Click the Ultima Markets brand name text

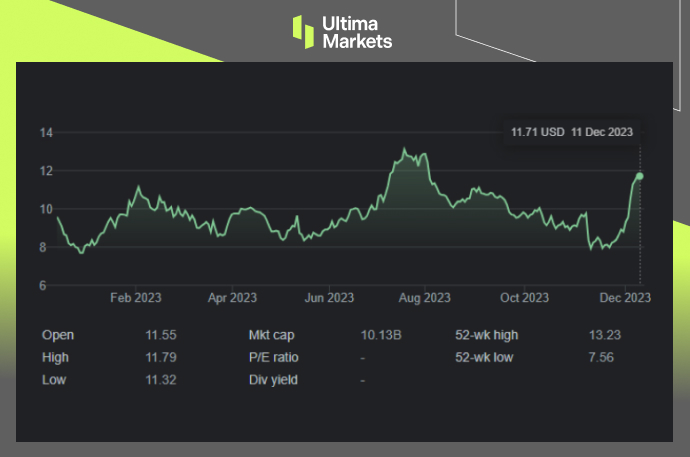click(x=356, y=30)
